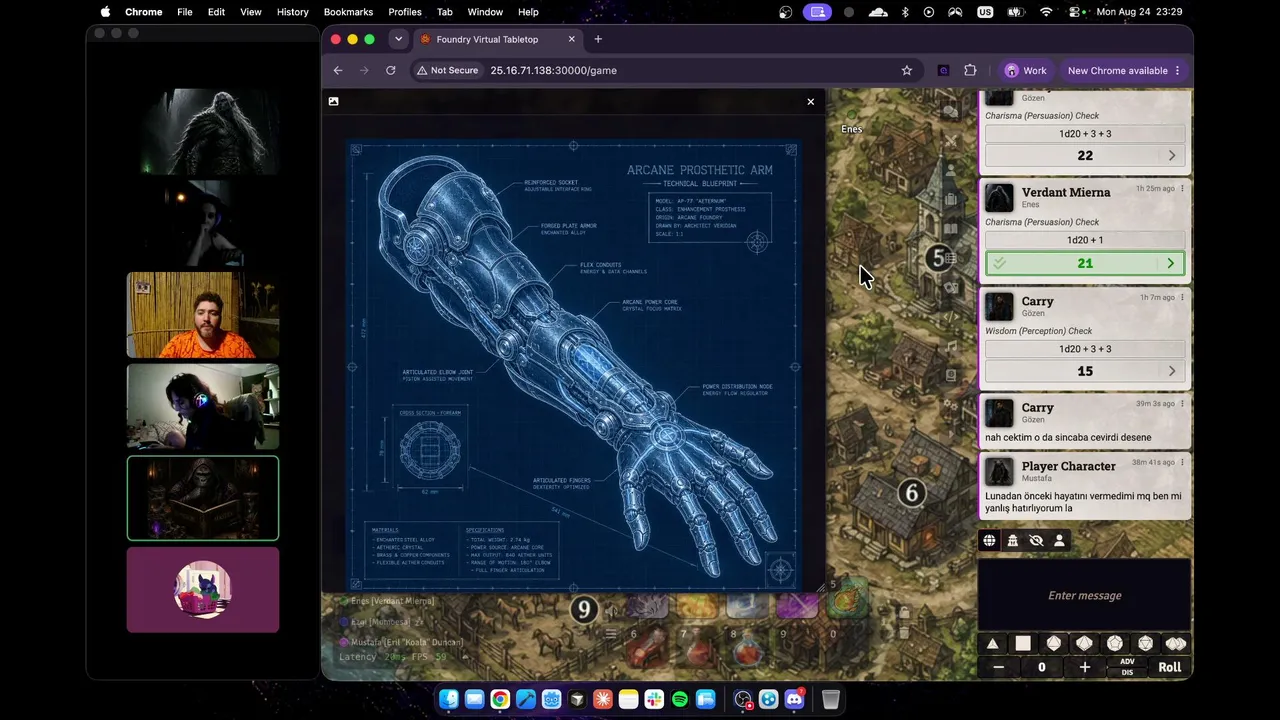Click hotbar slot 6 macro
The width and height of the screenshot is (1280, 720).
coord(647,645)
